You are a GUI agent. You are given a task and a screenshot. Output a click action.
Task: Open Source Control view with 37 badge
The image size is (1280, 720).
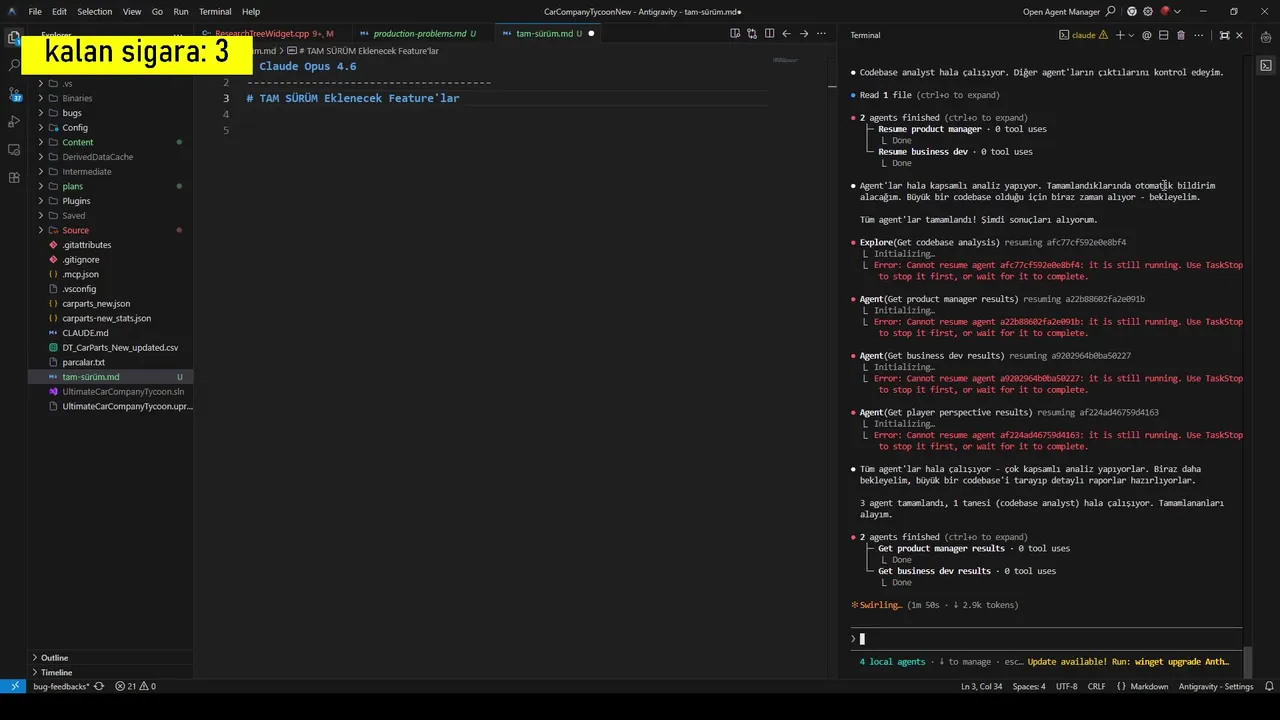14,93
